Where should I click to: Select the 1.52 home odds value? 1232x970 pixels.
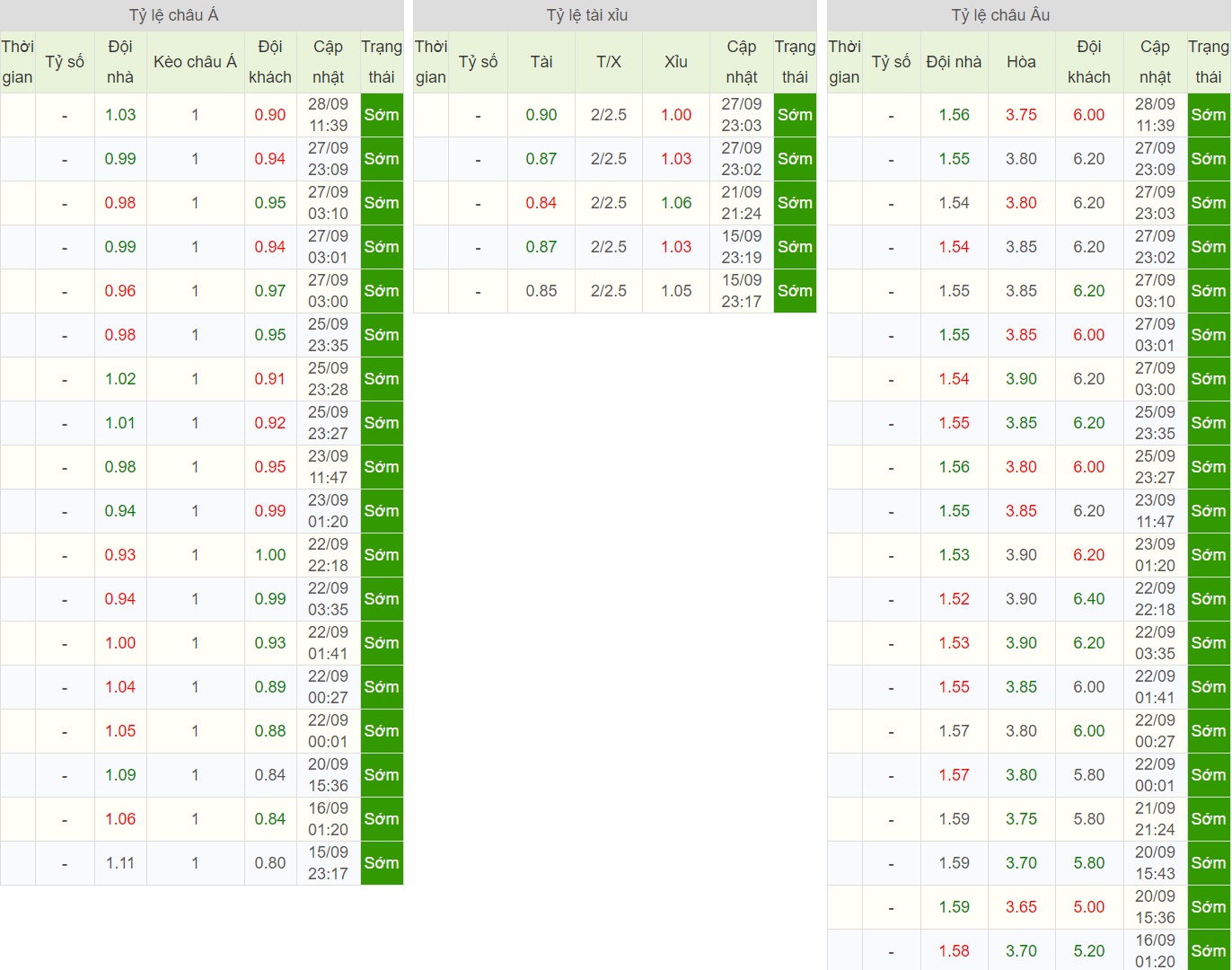(x=954, y=599)
